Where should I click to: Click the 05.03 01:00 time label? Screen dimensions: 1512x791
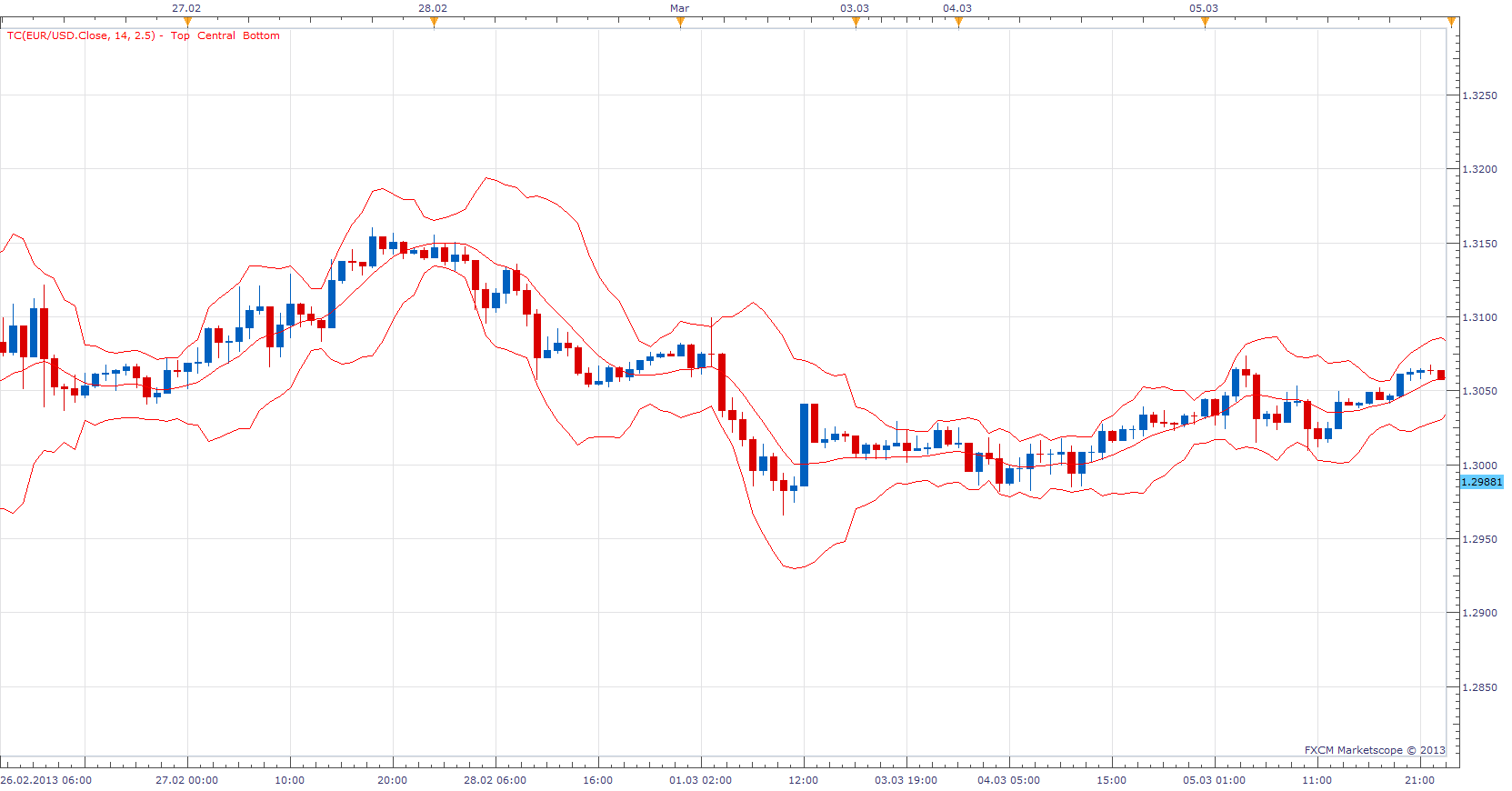coord(1214,780)
